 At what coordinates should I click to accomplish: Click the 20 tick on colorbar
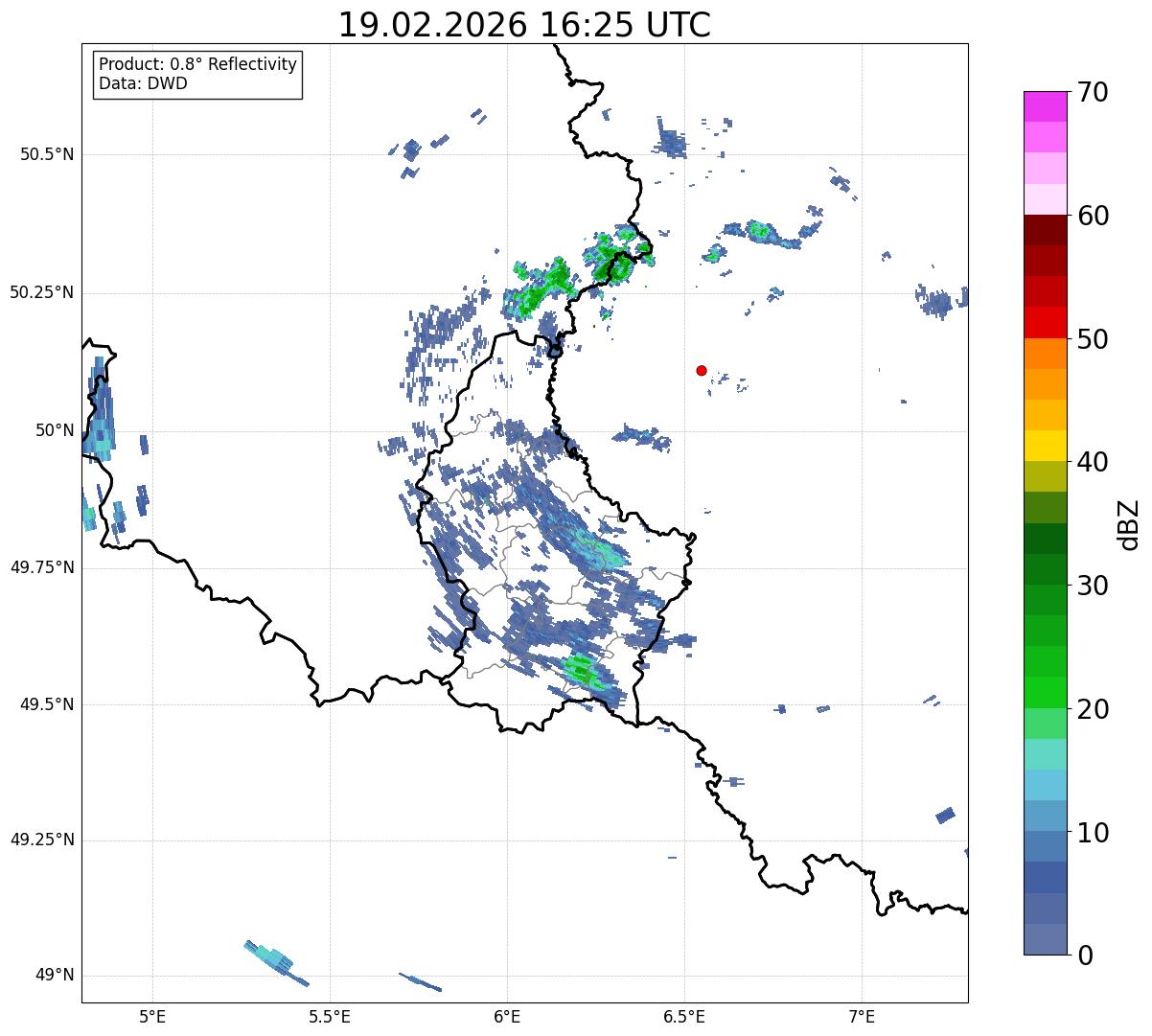click(x=1093, y=709)
